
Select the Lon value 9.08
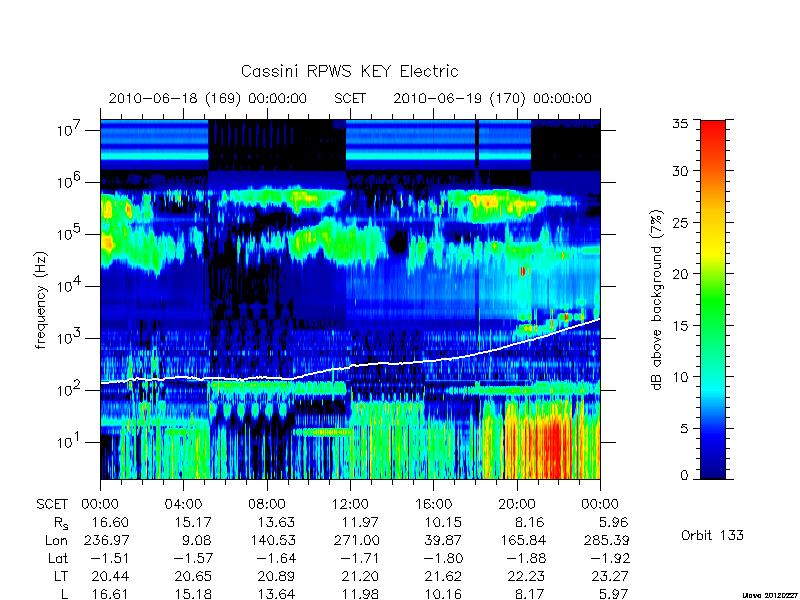pos(196,540)
